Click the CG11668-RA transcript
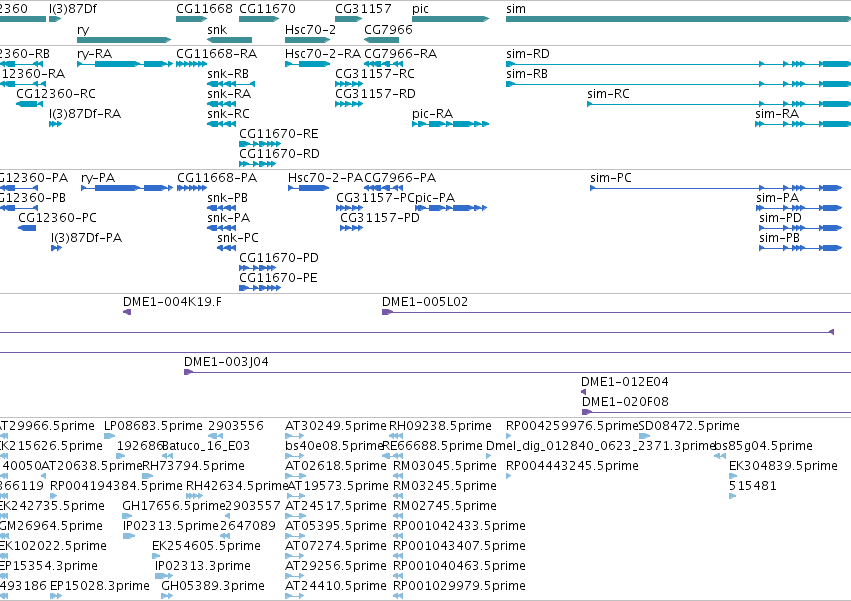 tap(192, 64)
